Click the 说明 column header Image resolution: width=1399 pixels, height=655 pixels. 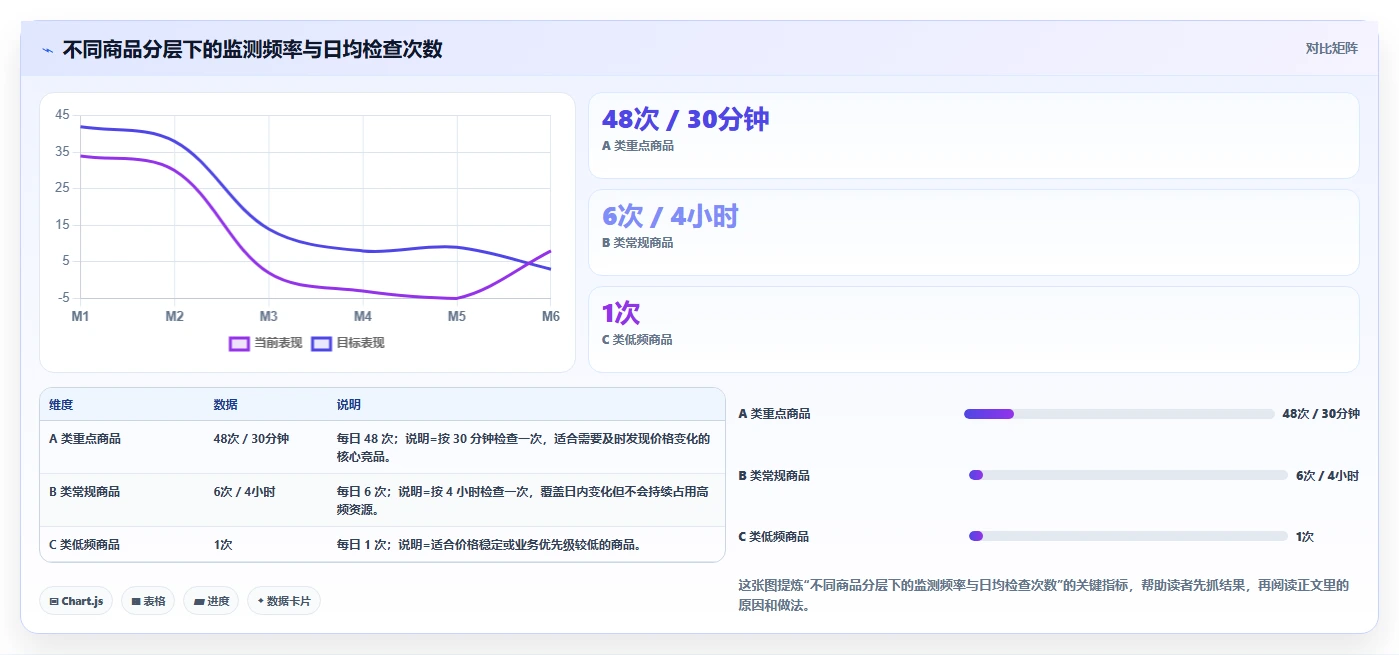(348, 405)
